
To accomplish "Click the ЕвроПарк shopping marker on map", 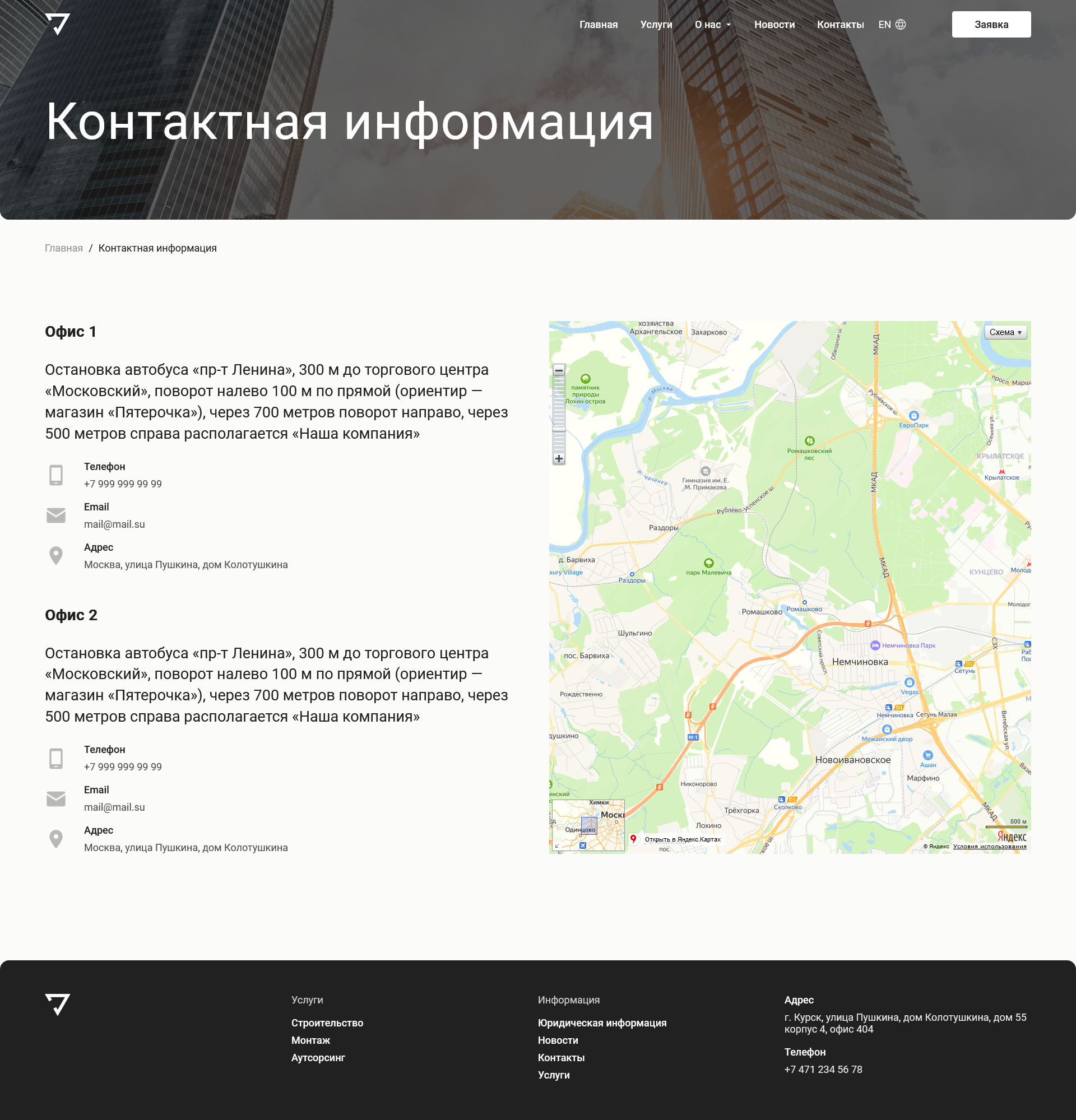I will 913,416.
